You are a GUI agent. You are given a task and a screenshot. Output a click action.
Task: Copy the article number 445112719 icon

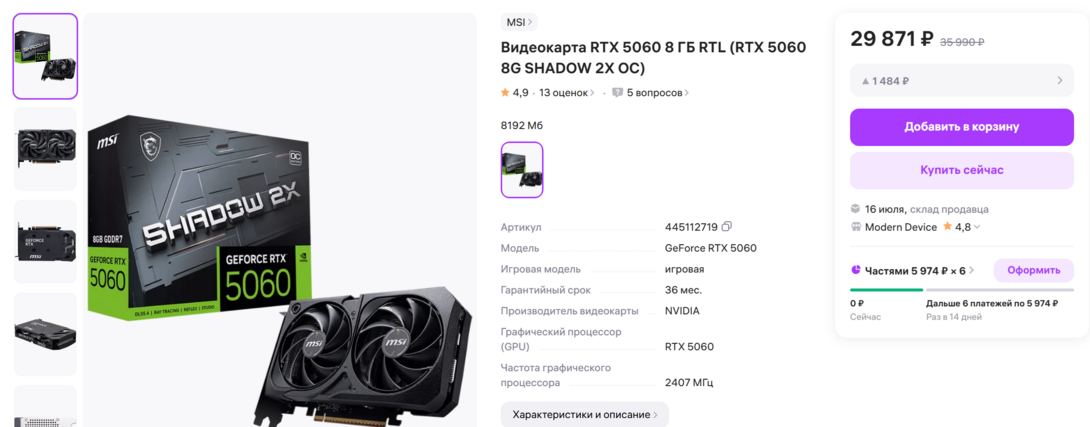point(727,227)
